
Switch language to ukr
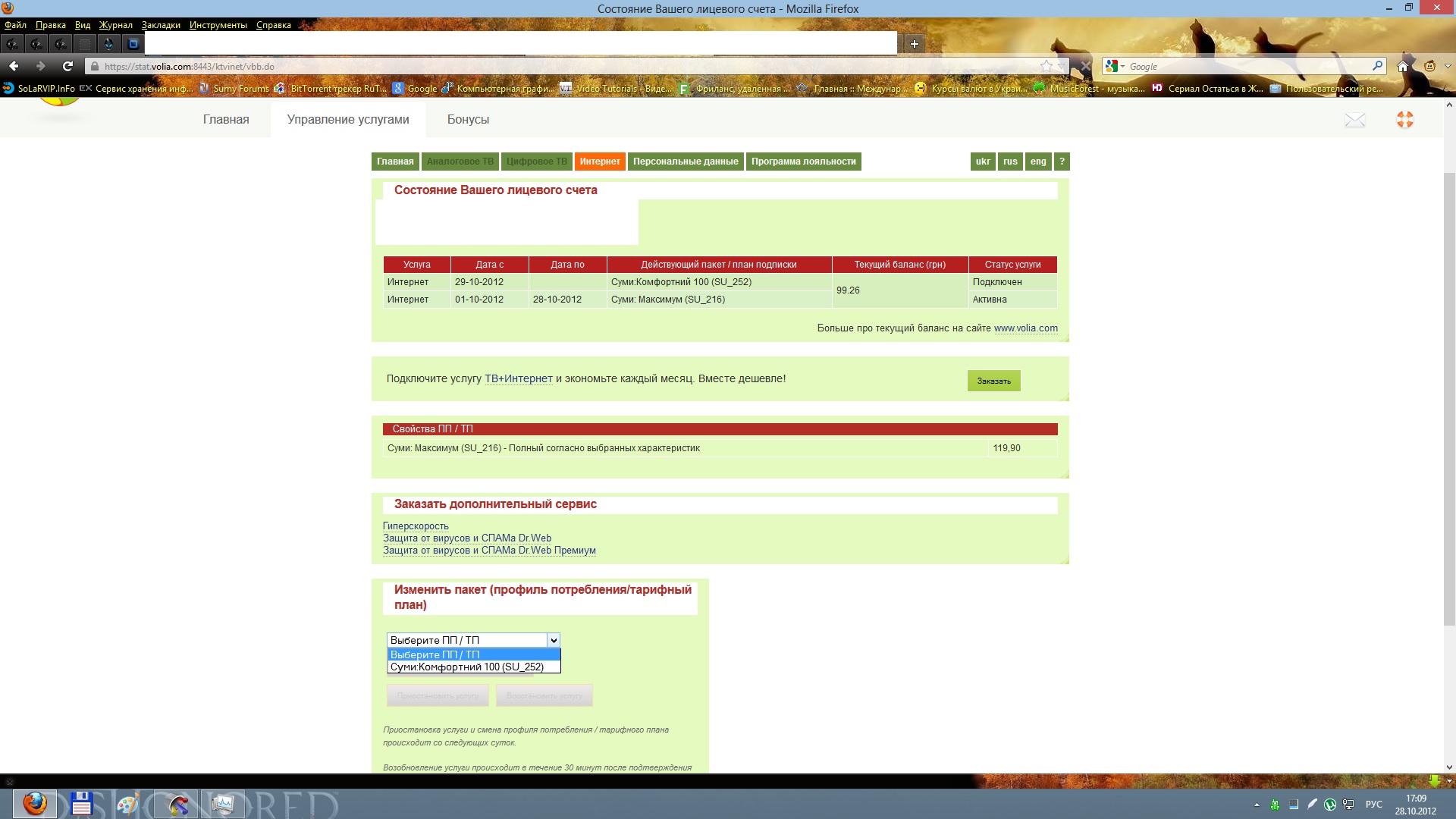point(983,162)
